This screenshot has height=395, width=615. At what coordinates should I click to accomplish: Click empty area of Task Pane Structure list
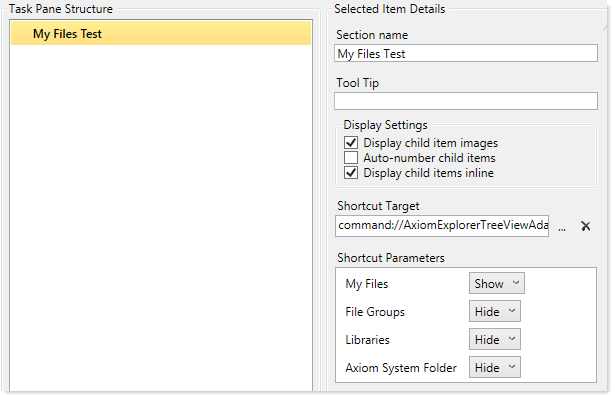(x=161, y=216)
